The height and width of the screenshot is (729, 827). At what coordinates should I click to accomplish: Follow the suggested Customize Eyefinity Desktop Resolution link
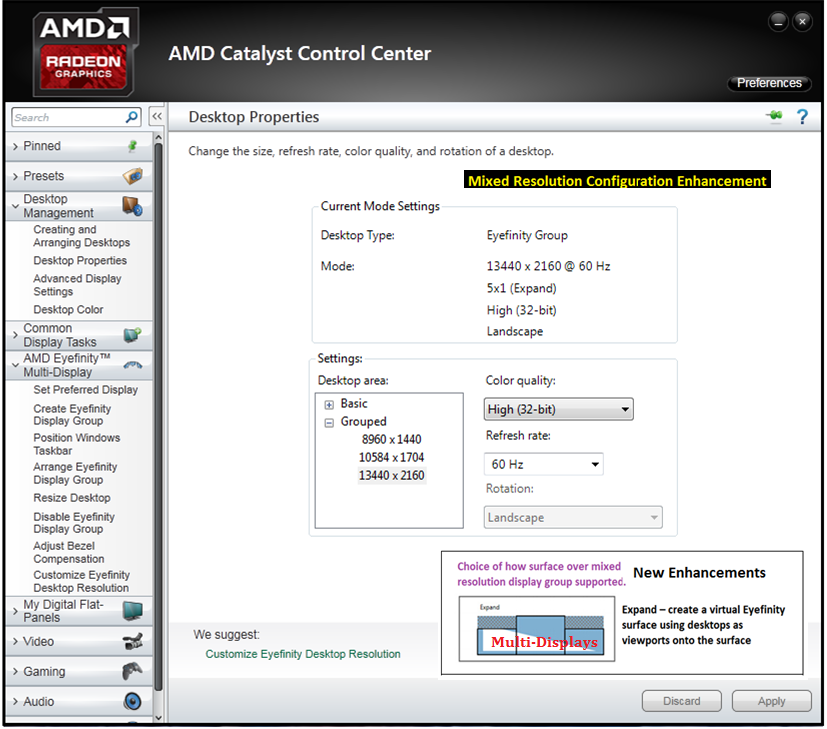pyautogui.click(x=303, y=654)
